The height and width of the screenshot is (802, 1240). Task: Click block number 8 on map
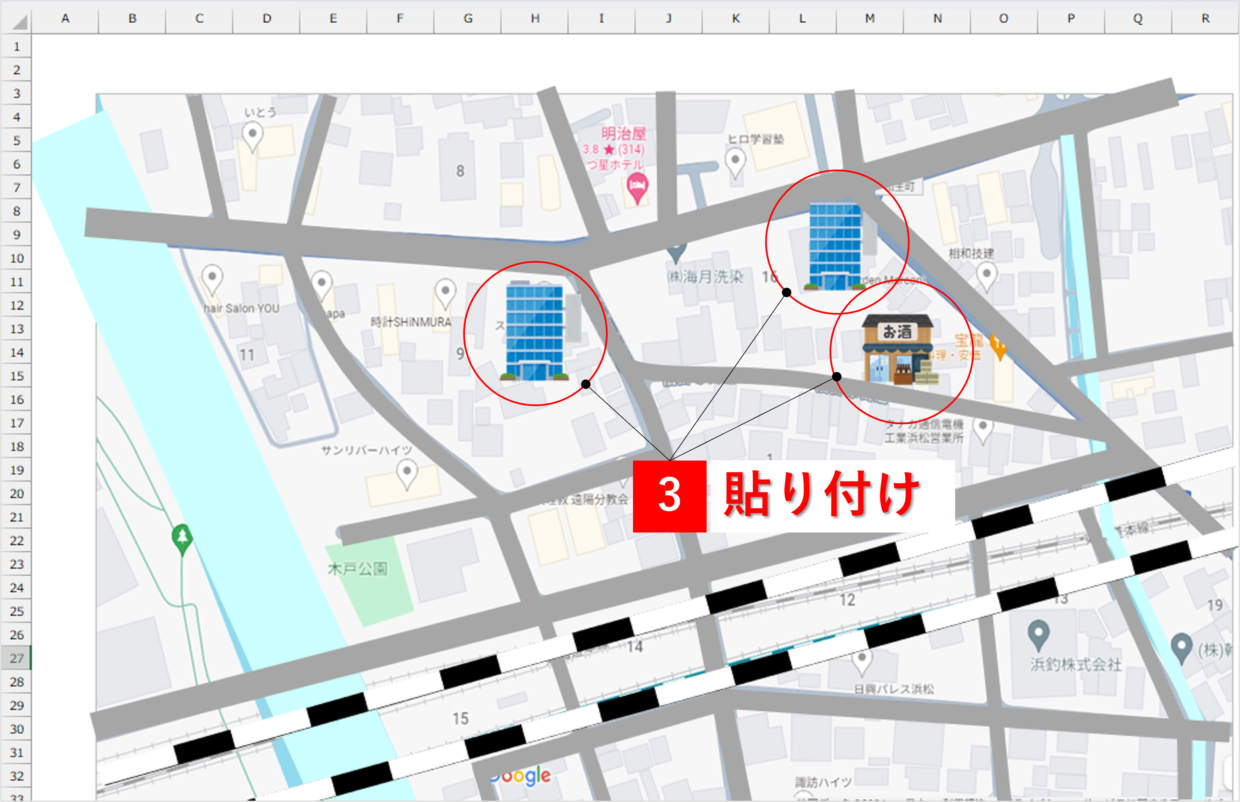460,170
